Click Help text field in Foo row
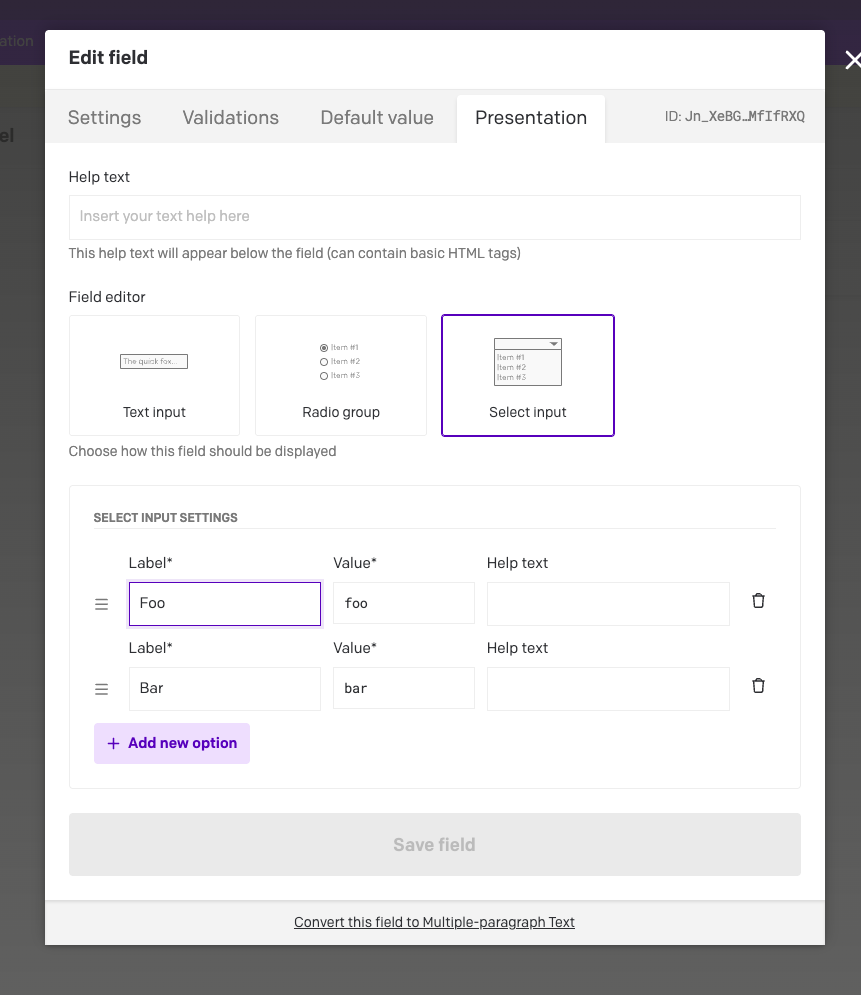Viewport: 861px width, 995px height. (608, 604)
